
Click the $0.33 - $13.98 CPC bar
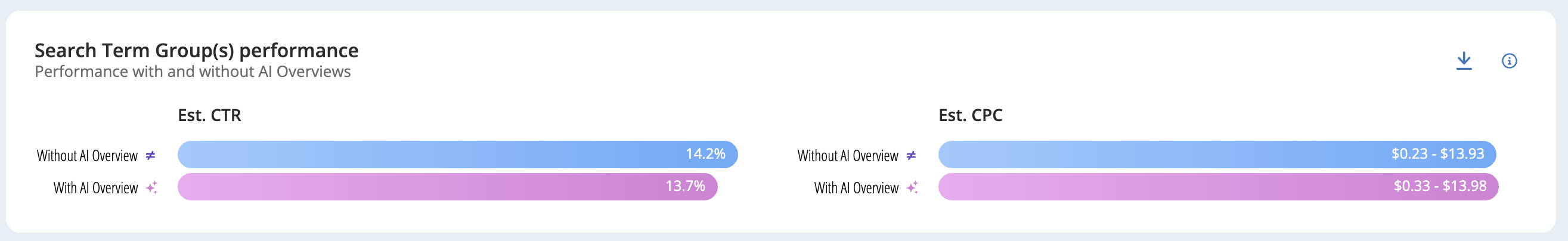(1219, 187)
